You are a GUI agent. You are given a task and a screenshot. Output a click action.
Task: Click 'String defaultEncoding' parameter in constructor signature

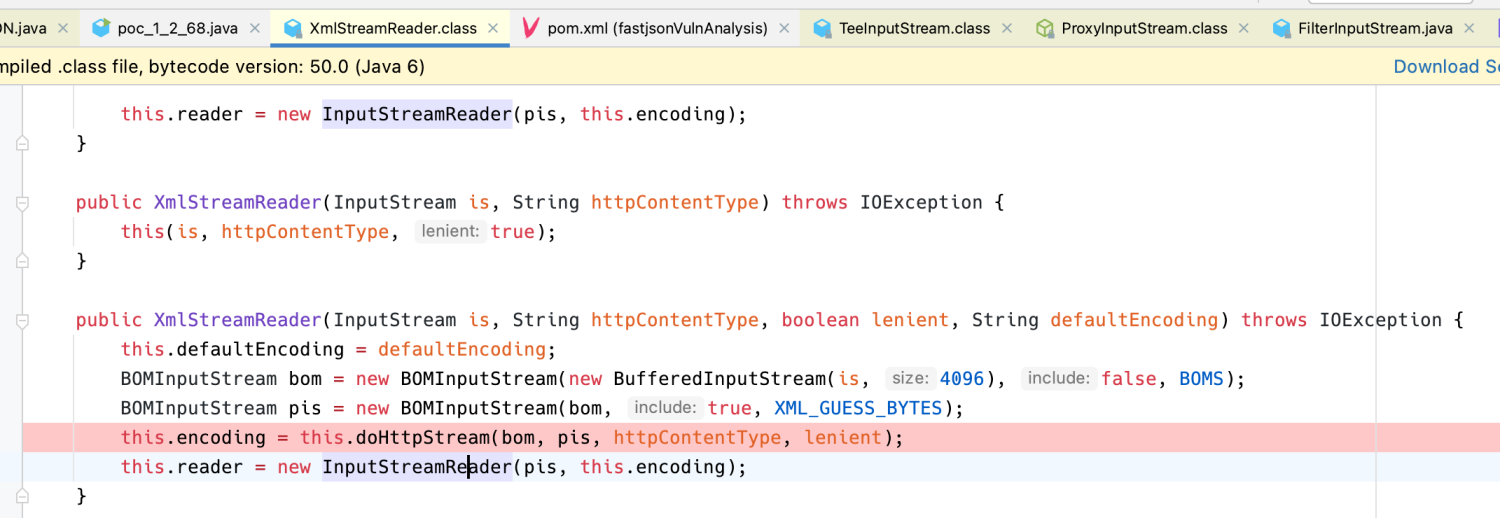(1095, 320)
